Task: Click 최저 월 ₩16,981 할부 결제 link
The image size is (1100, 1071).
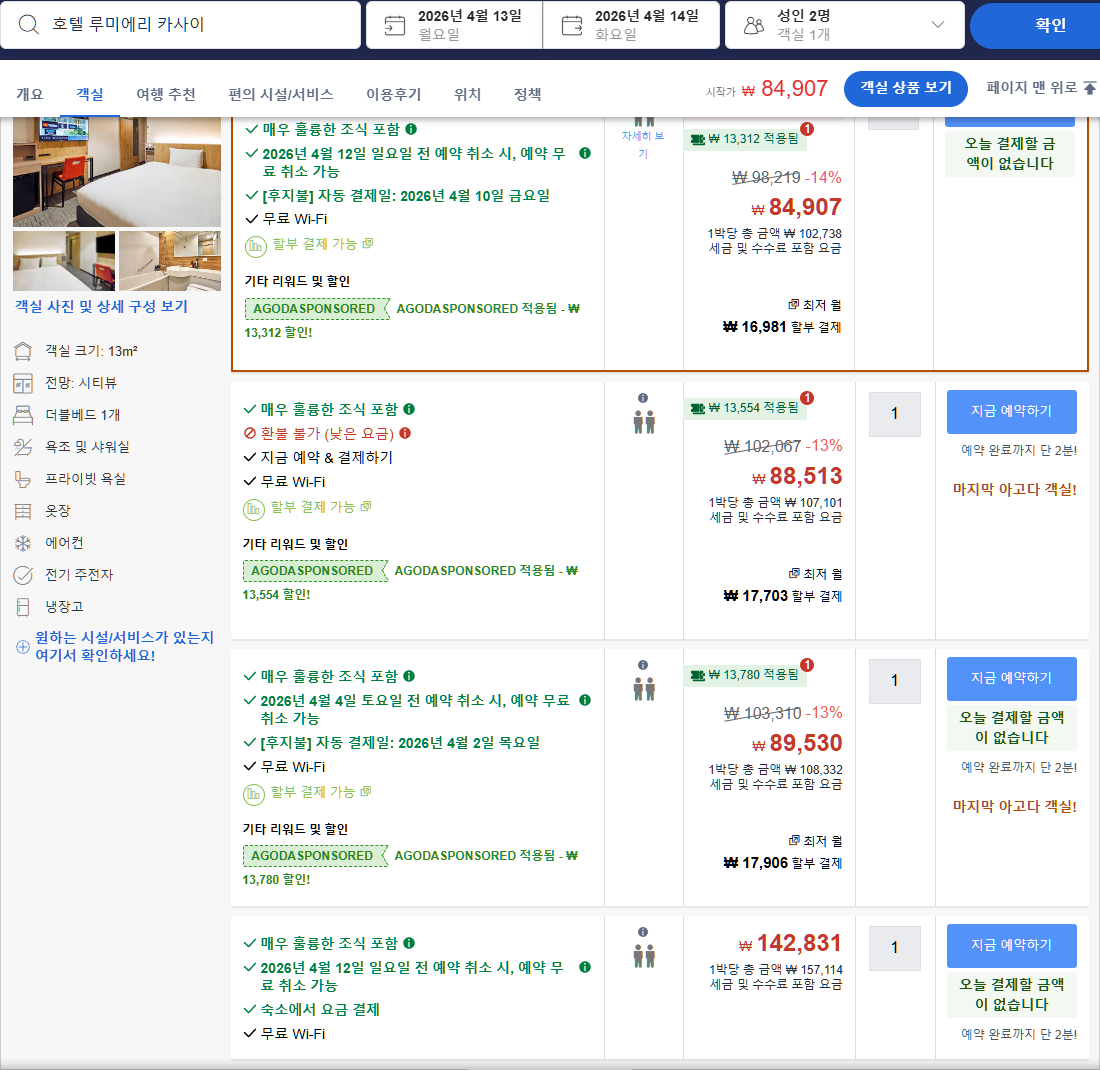Action: click(782, 317)
